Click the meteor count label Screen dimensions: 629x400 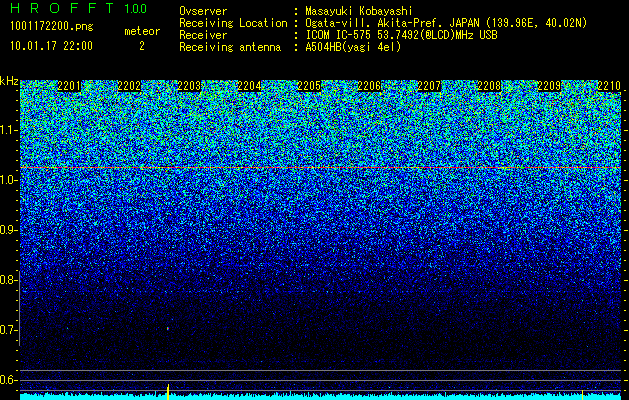[142, 31]
